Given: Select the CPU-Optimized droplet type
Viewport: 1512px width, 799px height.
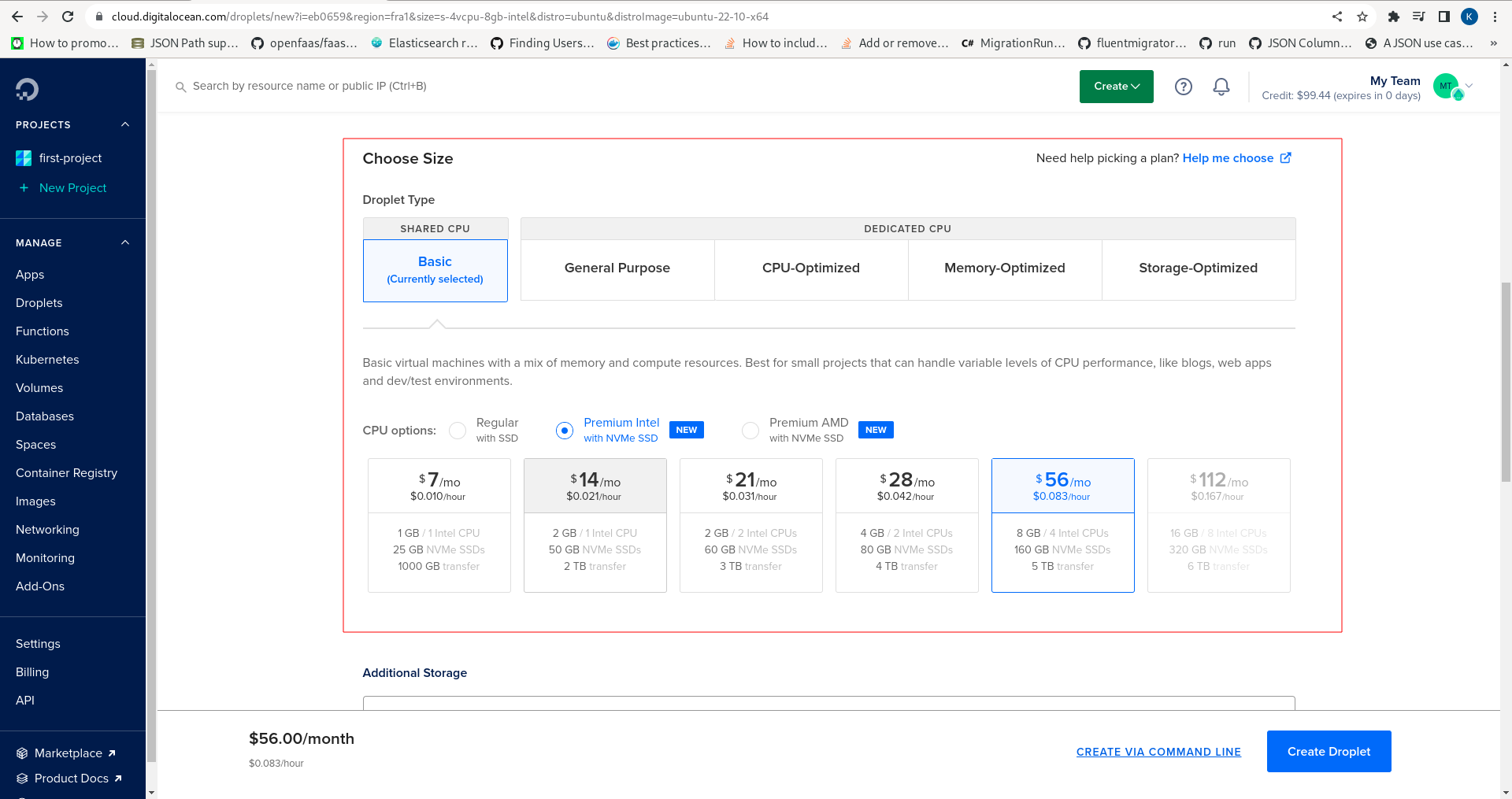Looking at the screenshot, I should coord(811,268).
